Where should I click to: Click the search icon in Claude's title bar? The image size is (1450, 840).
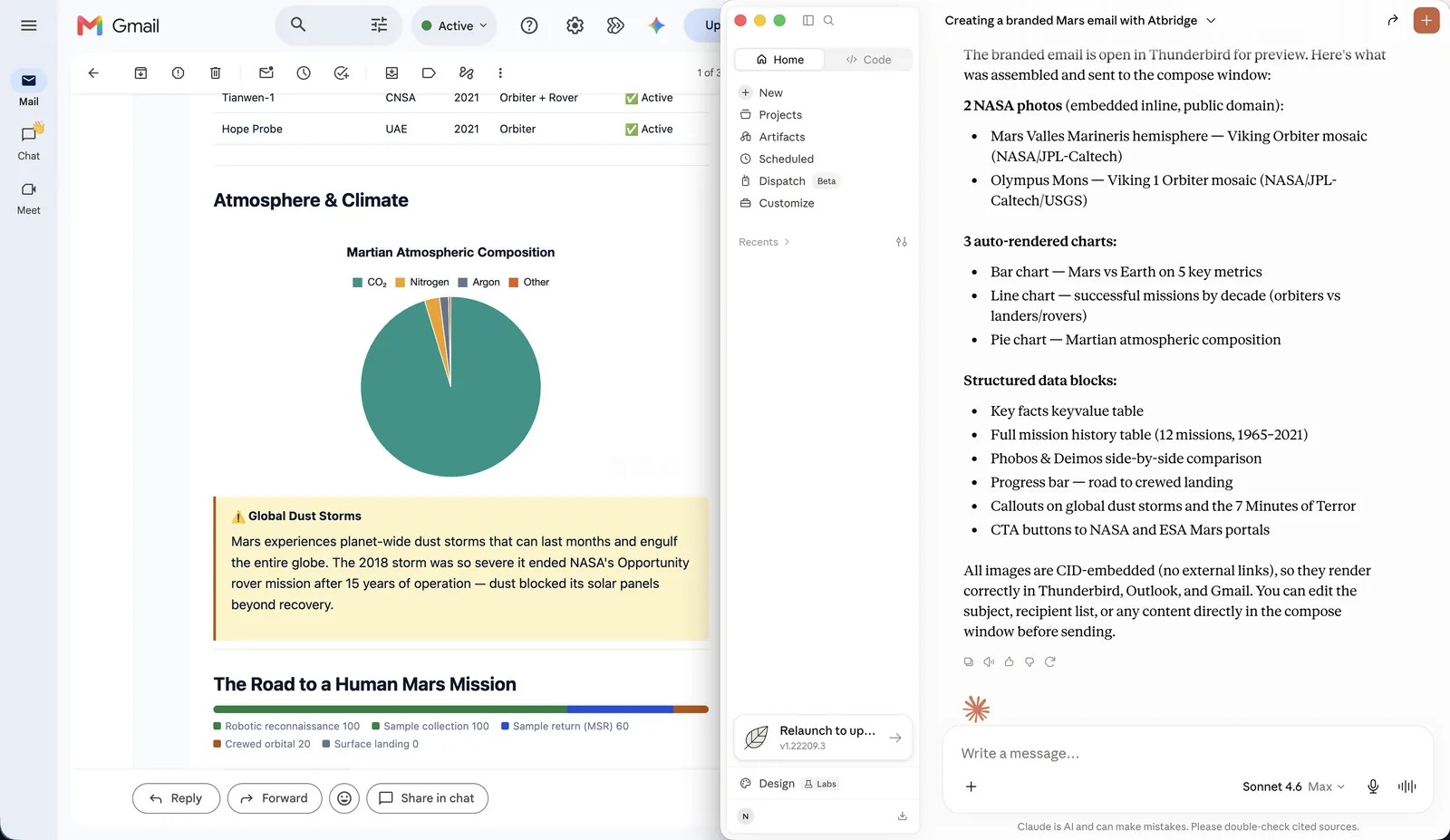pyautogui.click(x=828, y=20)
